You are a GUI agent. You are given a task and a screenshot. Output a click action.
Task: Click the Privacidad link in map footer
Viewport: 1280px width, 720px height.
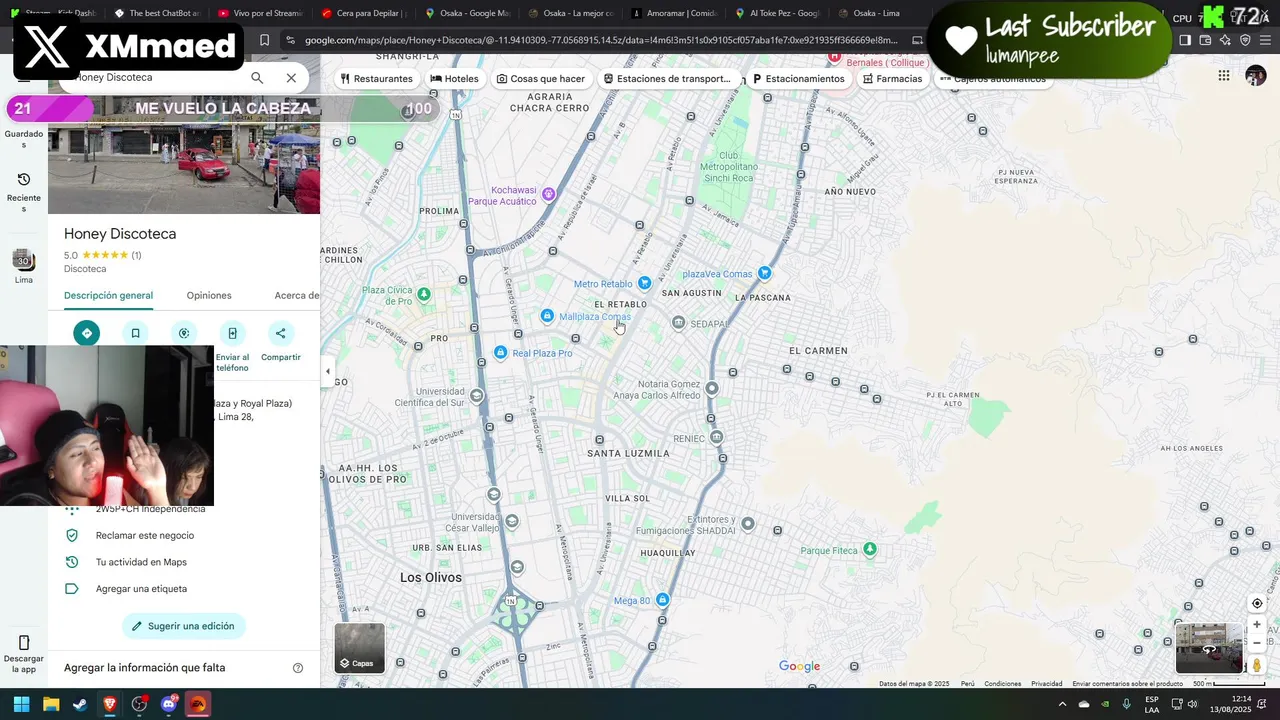pos(1046,684)
